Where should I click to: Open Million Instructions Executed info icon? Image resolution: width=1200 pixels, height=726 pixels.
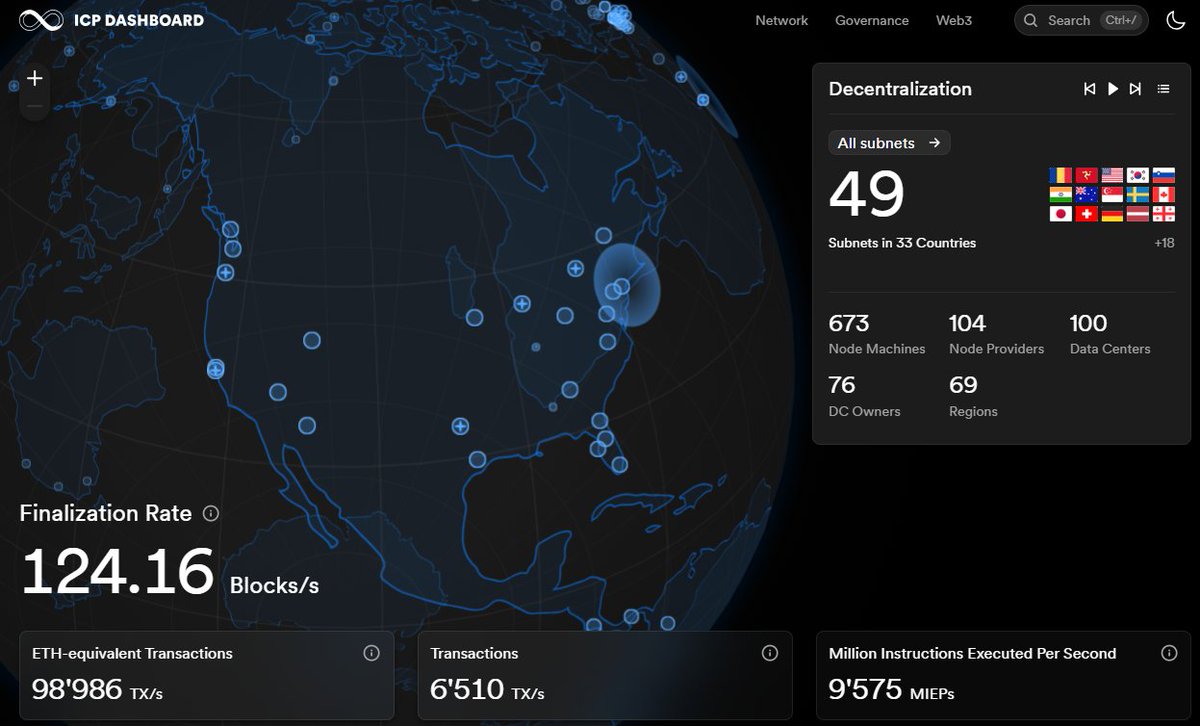1169,653
